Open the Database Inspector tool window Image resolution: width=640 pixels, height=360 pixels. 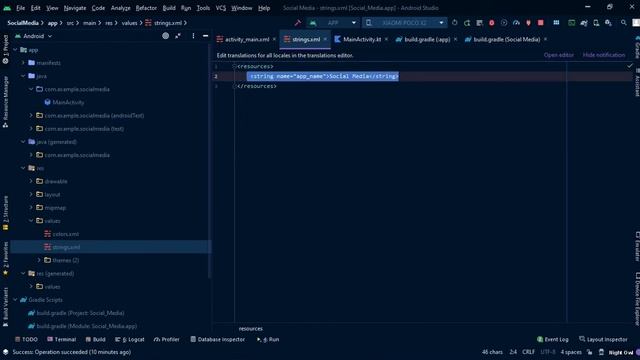[x=218, y=339]
